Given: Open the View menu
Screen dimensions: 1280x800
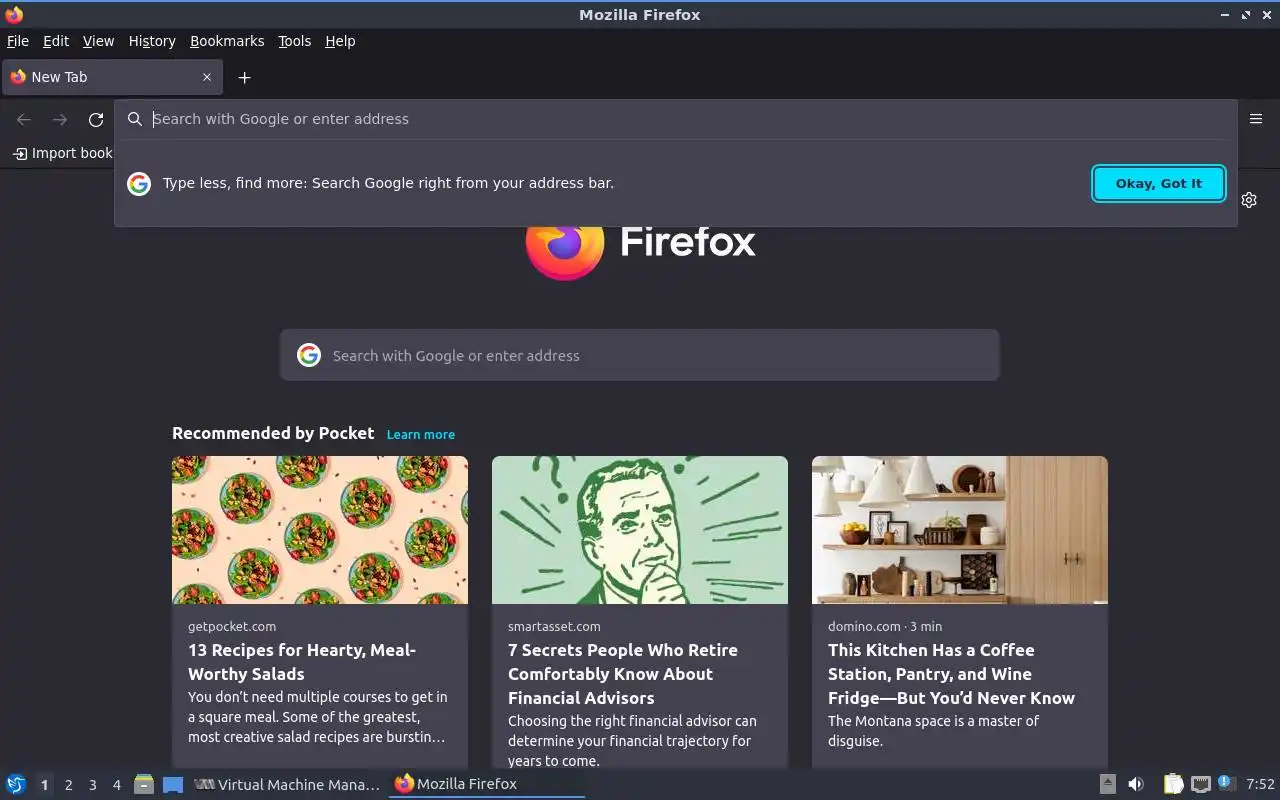Looking at the screenshot, I should point(98,41).
